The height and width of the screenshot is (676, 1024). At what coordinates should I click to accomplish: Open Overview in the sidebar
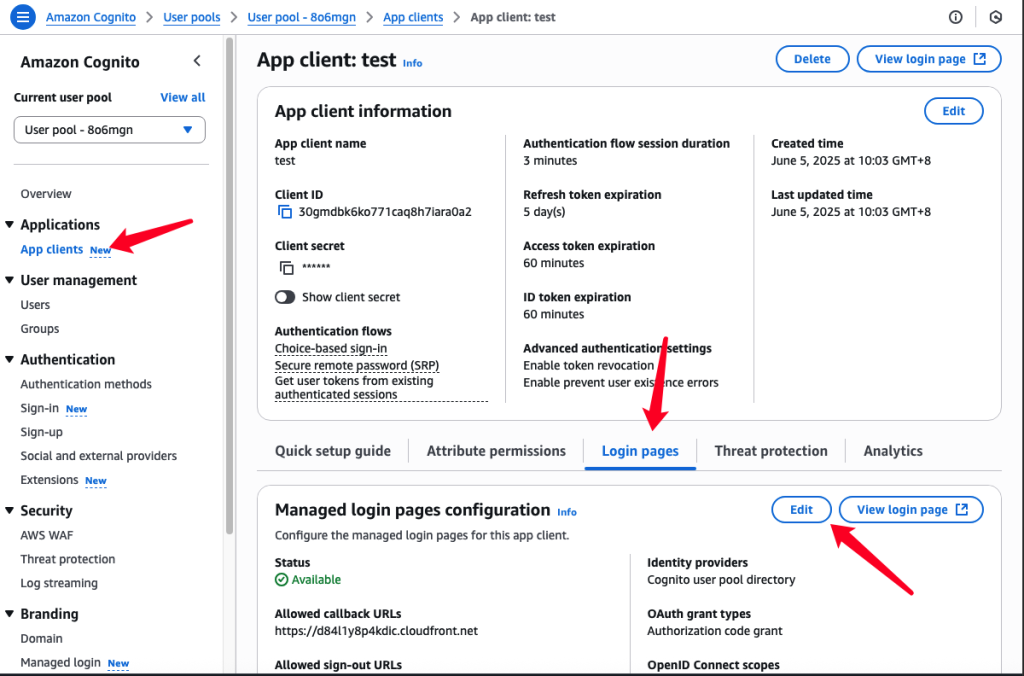(46, 194)
